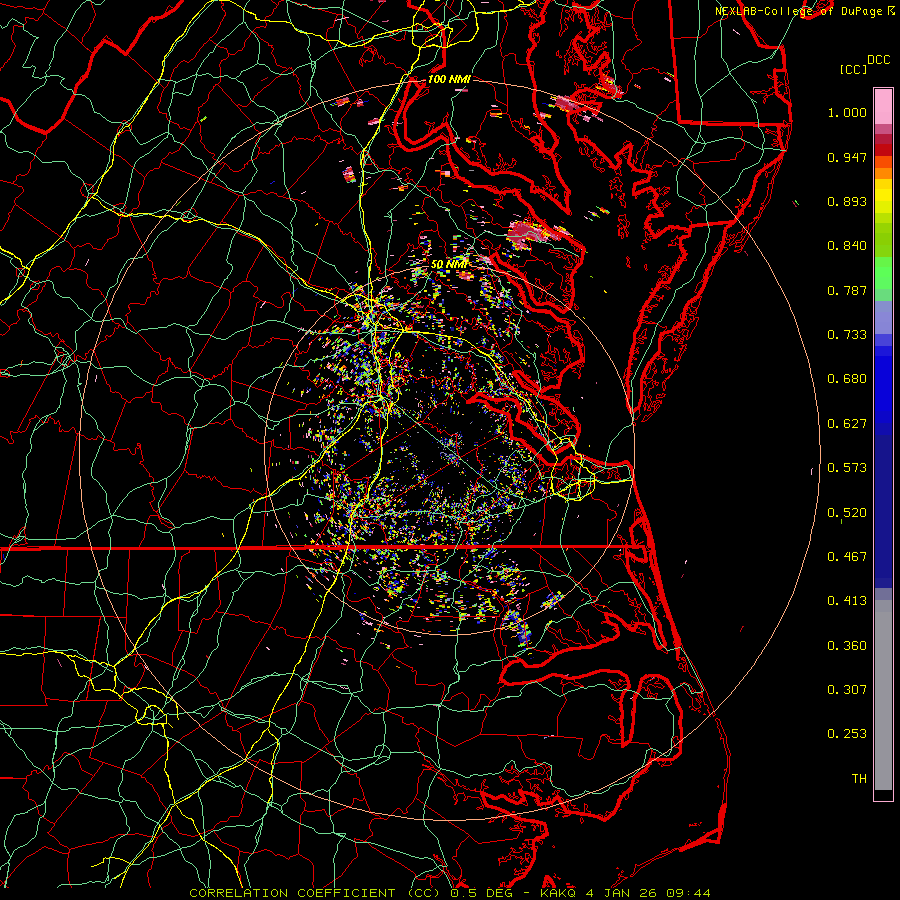Select the 0.573 scale value
The height and width of the screenshot is (900, 900).
[847, 468]
